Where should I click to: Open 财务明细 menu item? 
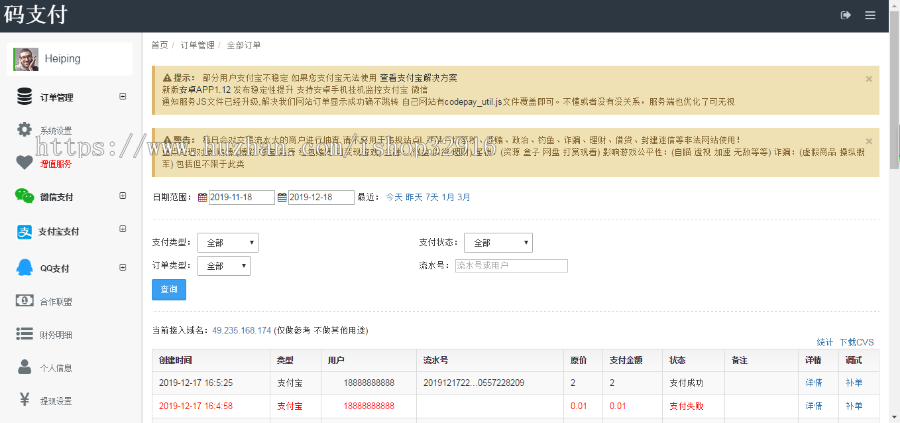coord(56,335)
